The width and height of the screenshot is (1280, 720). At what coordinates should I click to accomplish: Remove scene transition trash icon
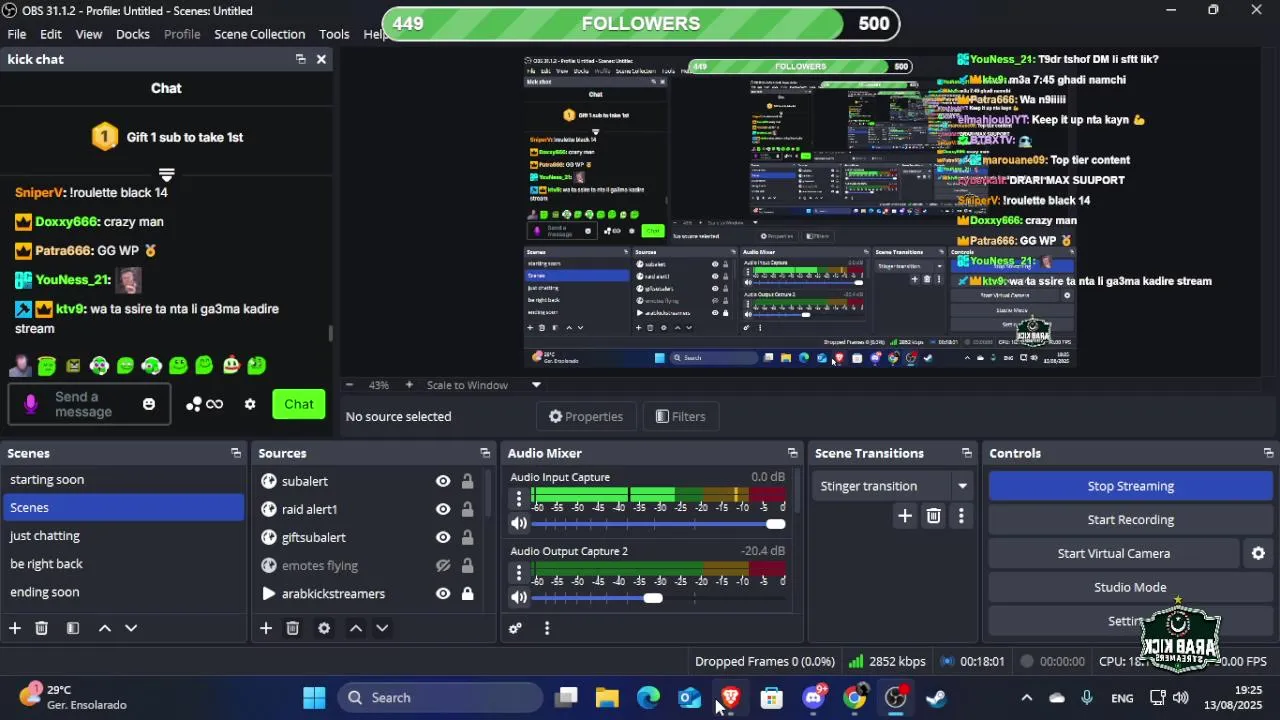(933, 516)
